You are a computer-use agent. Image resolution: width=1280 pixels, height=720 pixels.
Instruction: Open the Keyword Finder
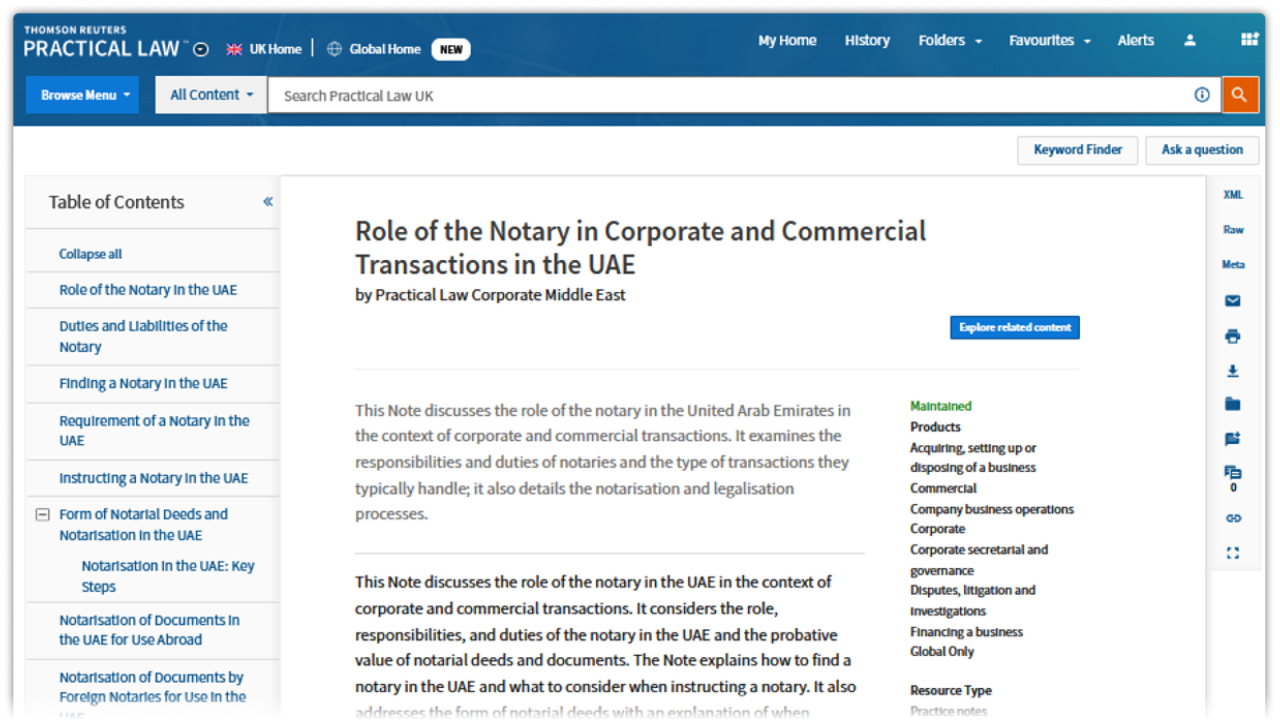point(1077,150)
